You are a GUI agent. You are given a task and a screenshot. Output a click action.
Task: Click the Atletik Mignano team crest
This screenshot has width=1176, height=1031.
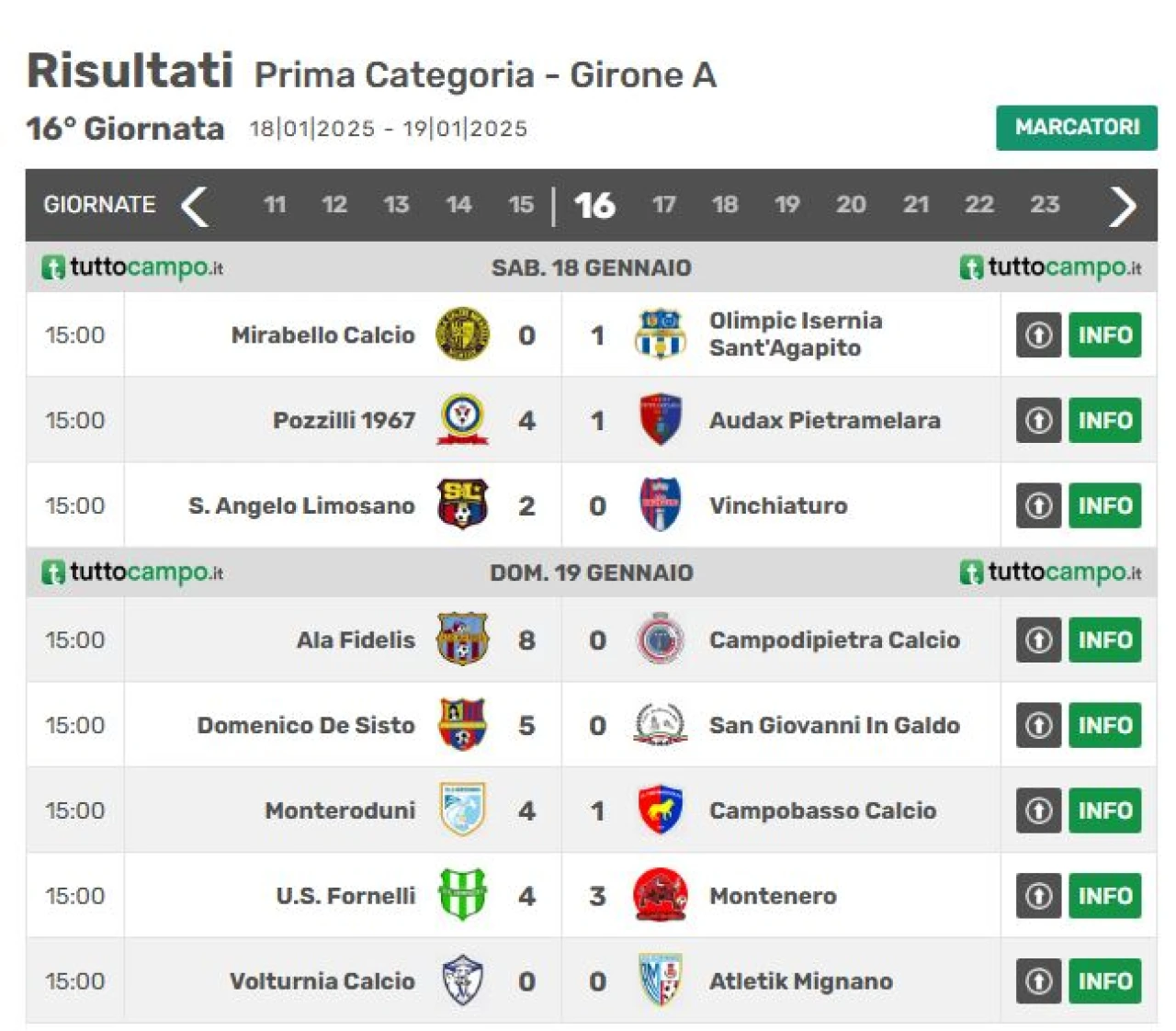pos(660,980)
